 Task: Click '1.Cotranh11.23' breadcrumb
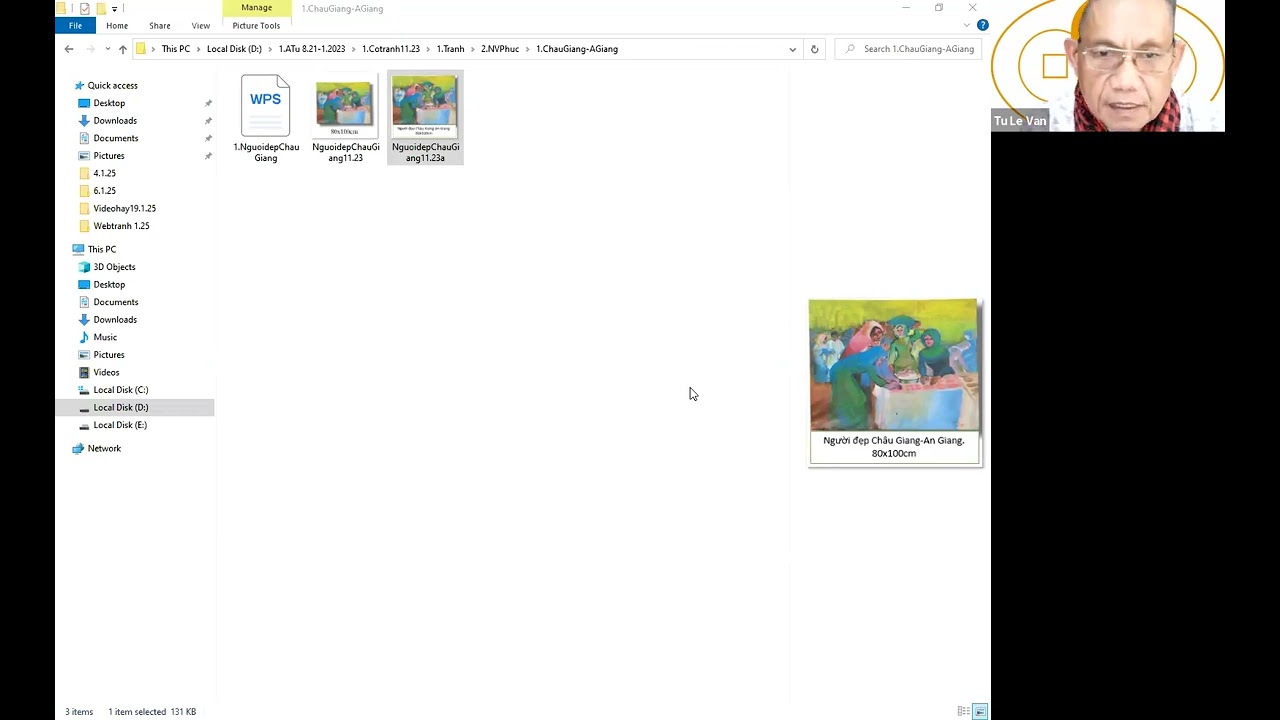[391, 49]
